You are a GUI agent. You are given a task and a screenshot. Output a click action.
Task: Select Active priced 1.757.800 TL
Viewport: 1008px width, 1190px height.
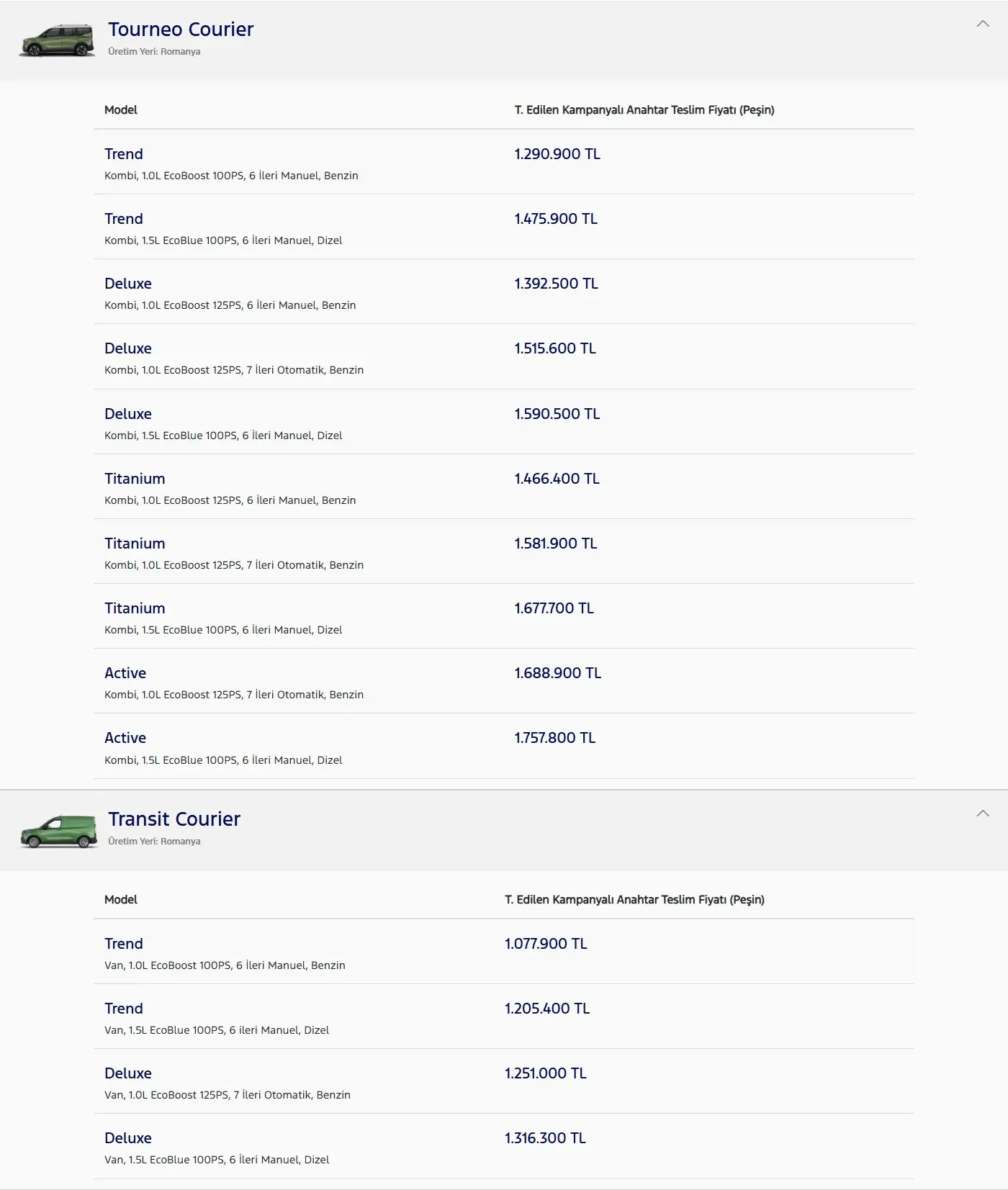point(504,747)
